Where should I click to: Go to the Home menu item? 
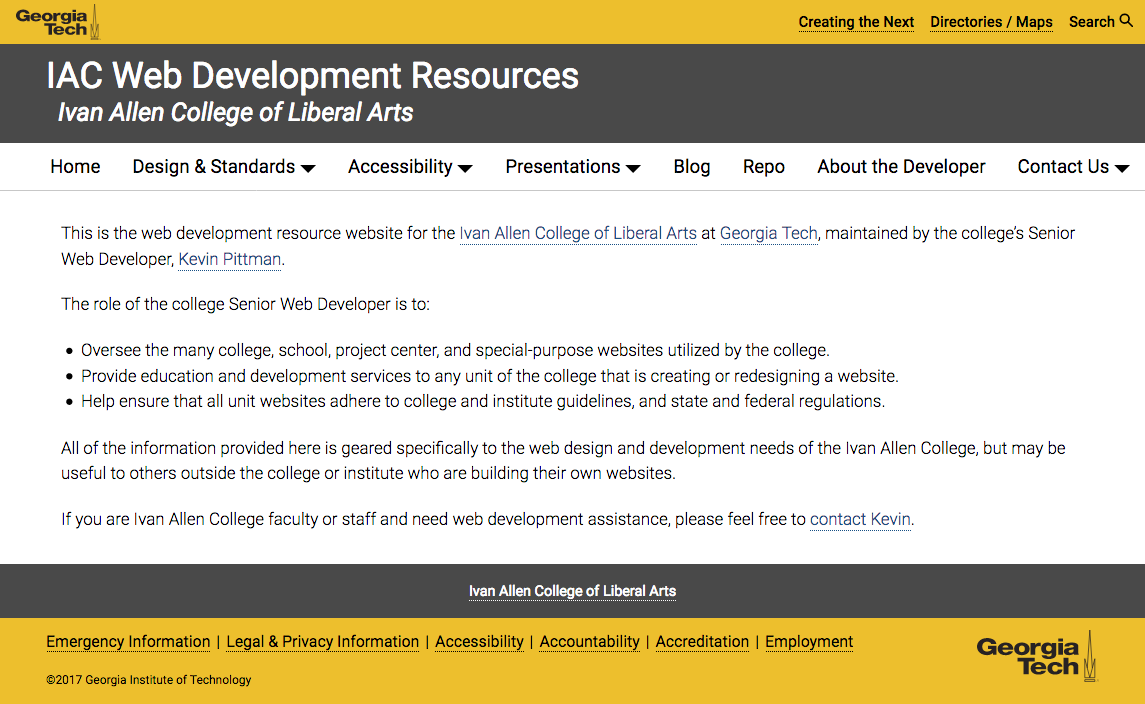[75, 167]
